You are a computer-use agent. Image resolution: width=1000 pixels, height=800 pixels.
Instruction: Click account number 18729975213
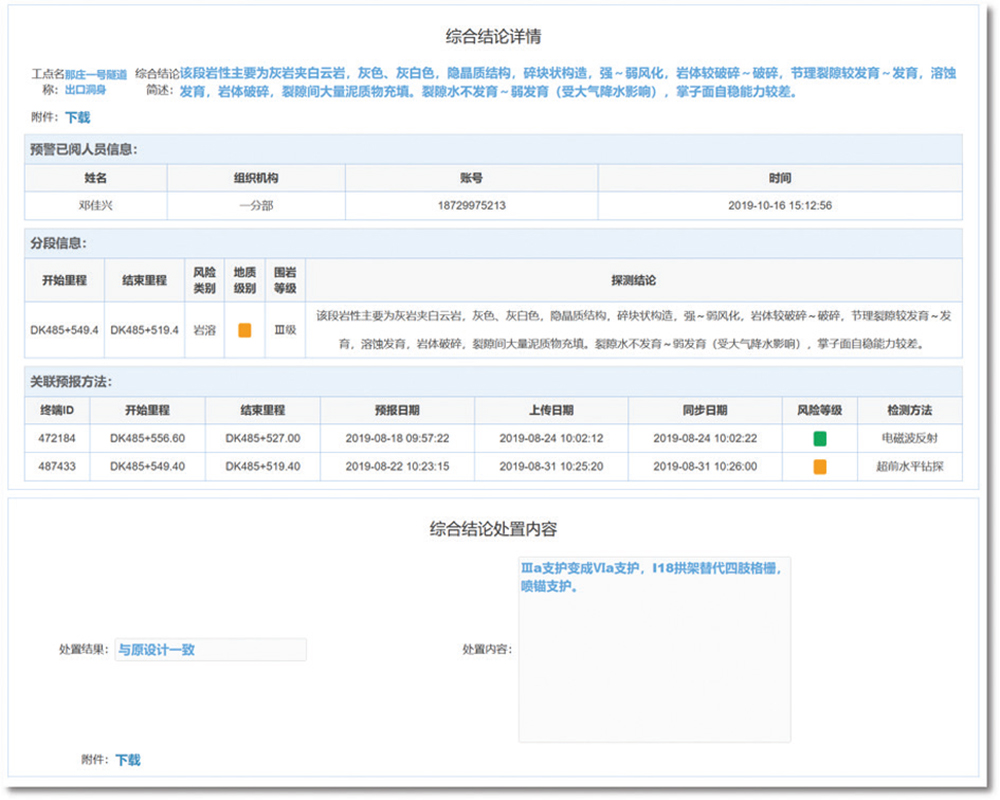[471, 206]
